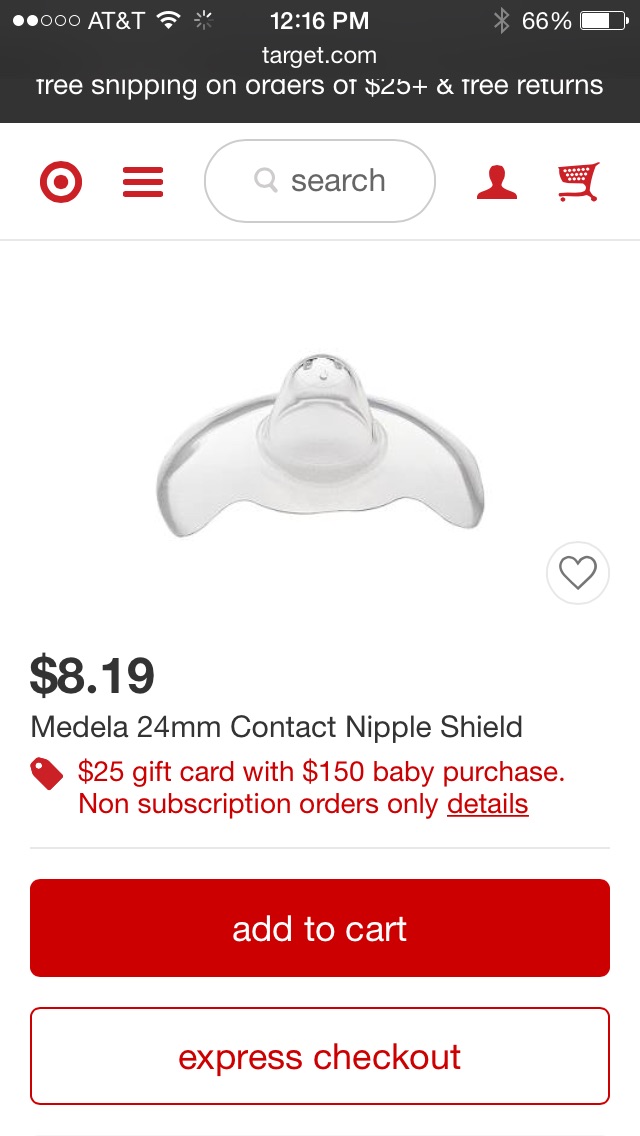The image size is (640, 1136).
Task: Tap the $8.19 price text
Action: tap(92, 675)
